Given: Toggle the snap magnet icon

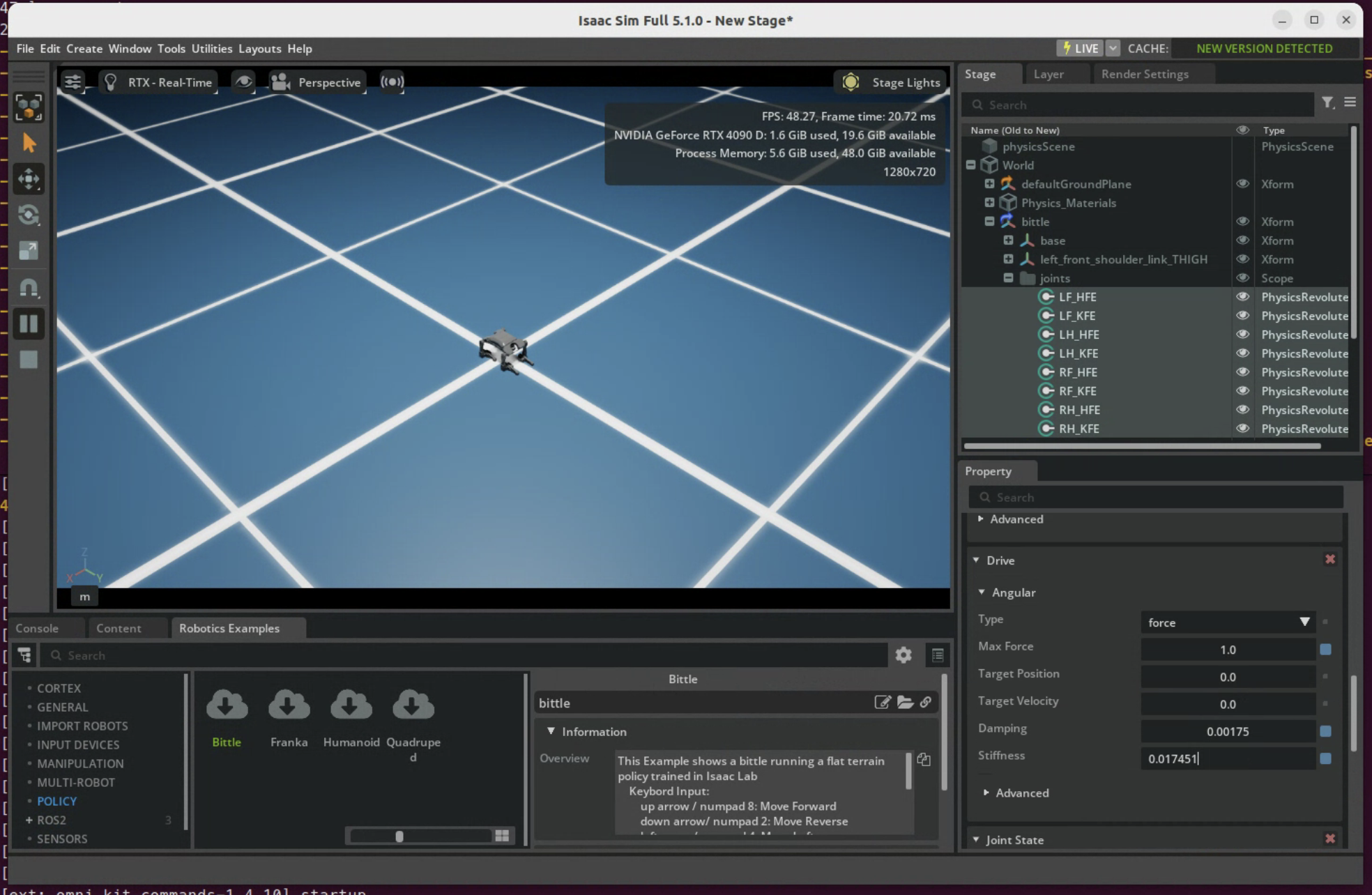Looking at the screenshot, I should point(29,287).
